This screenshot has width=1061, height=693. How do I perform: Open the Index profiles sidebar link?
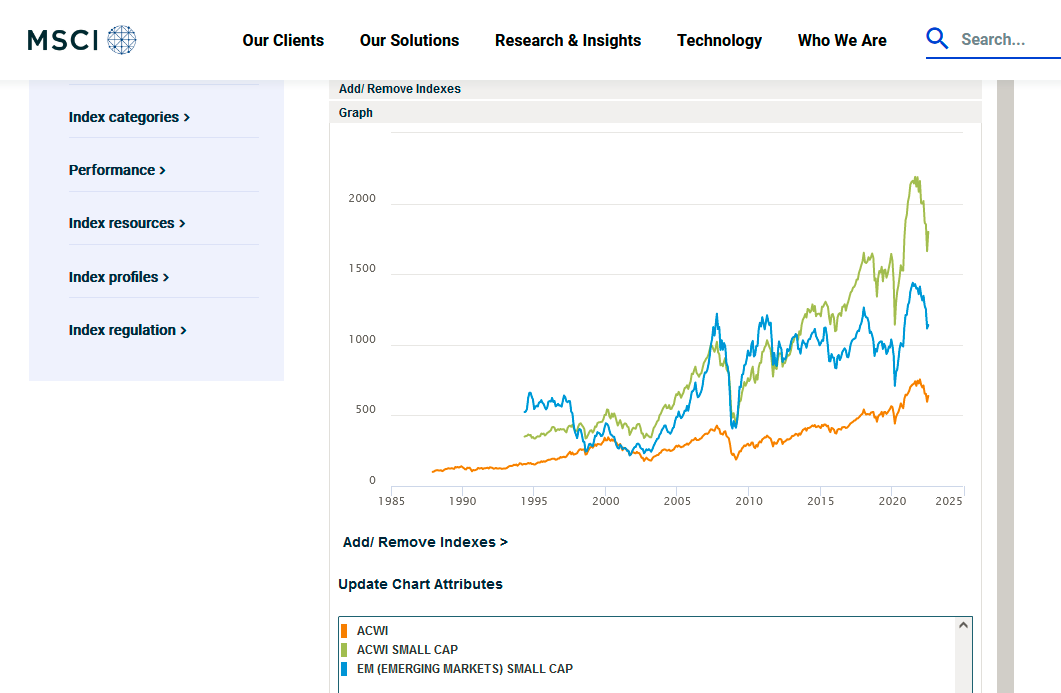[119, 277]
